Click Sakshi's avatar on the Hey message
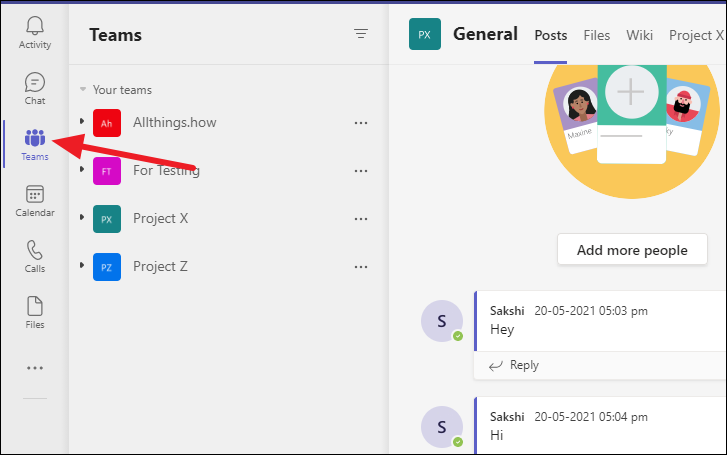Screen dimensions: 727x455 442,321
